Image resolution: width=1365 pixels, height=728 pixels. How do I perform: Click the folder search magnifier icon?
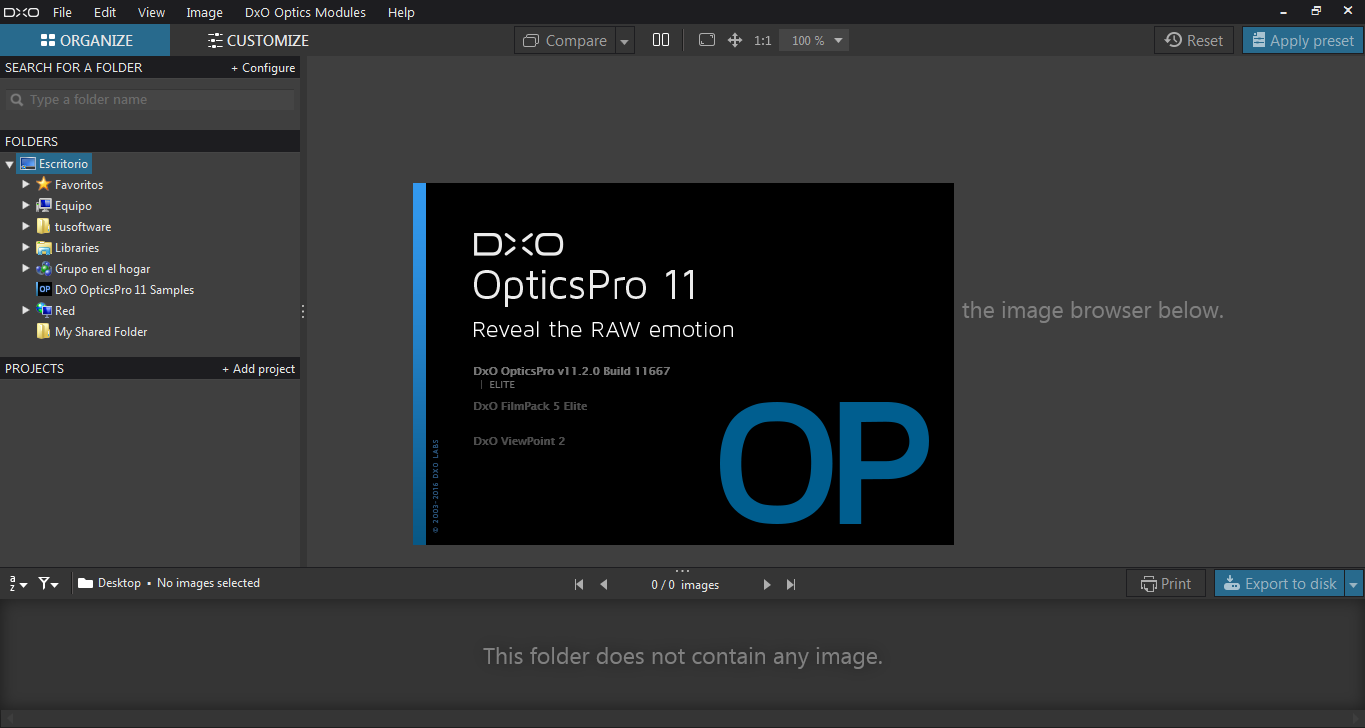click(17, 100)
